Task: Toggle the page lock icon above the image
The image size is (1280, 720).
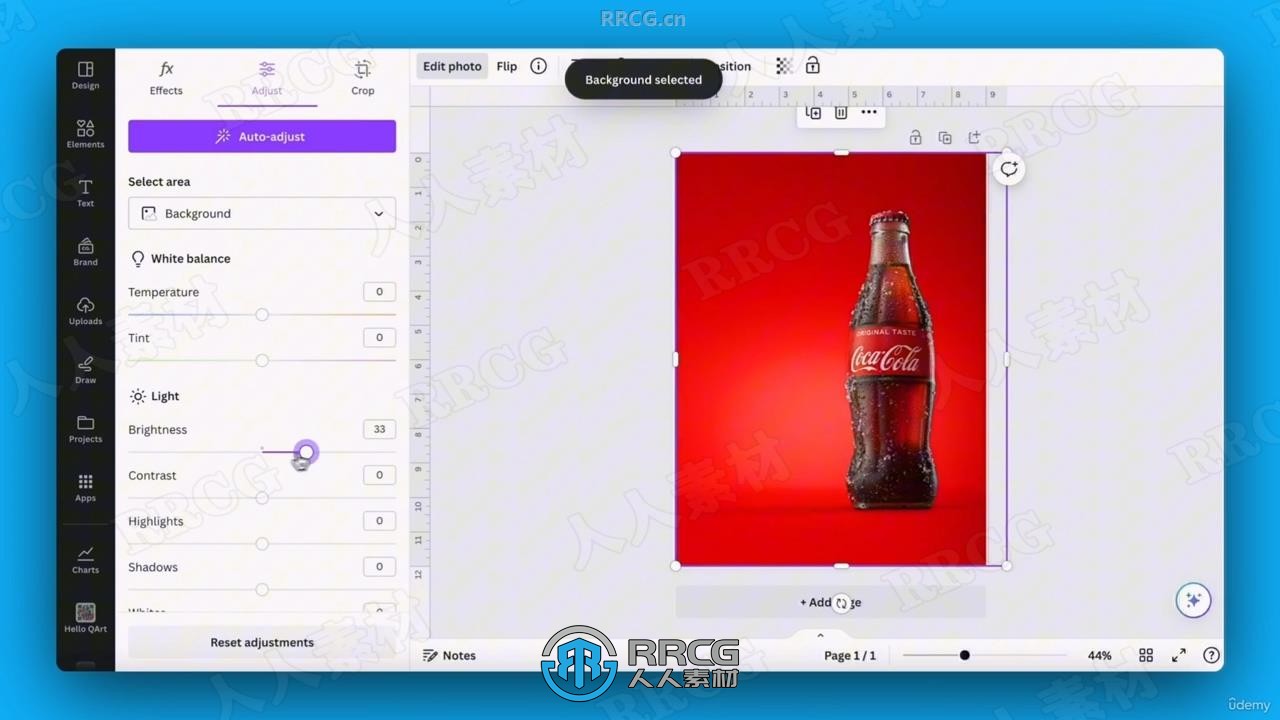Action: click(x=915, y=138)
